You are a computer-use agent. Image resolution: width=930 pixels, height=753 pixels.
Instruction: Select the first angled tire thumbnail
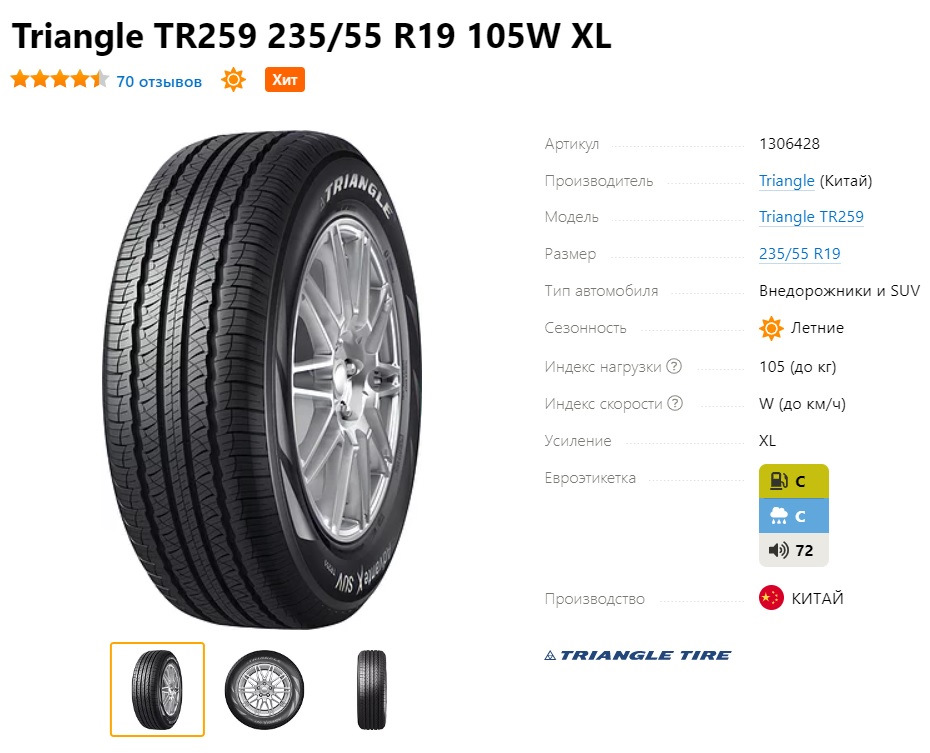coord(157,689)
